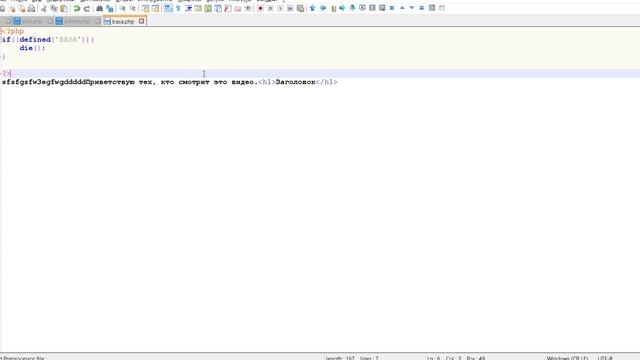Click the Paste clipboard icon
Screen dimensions: 640x360
pos(64,8)
